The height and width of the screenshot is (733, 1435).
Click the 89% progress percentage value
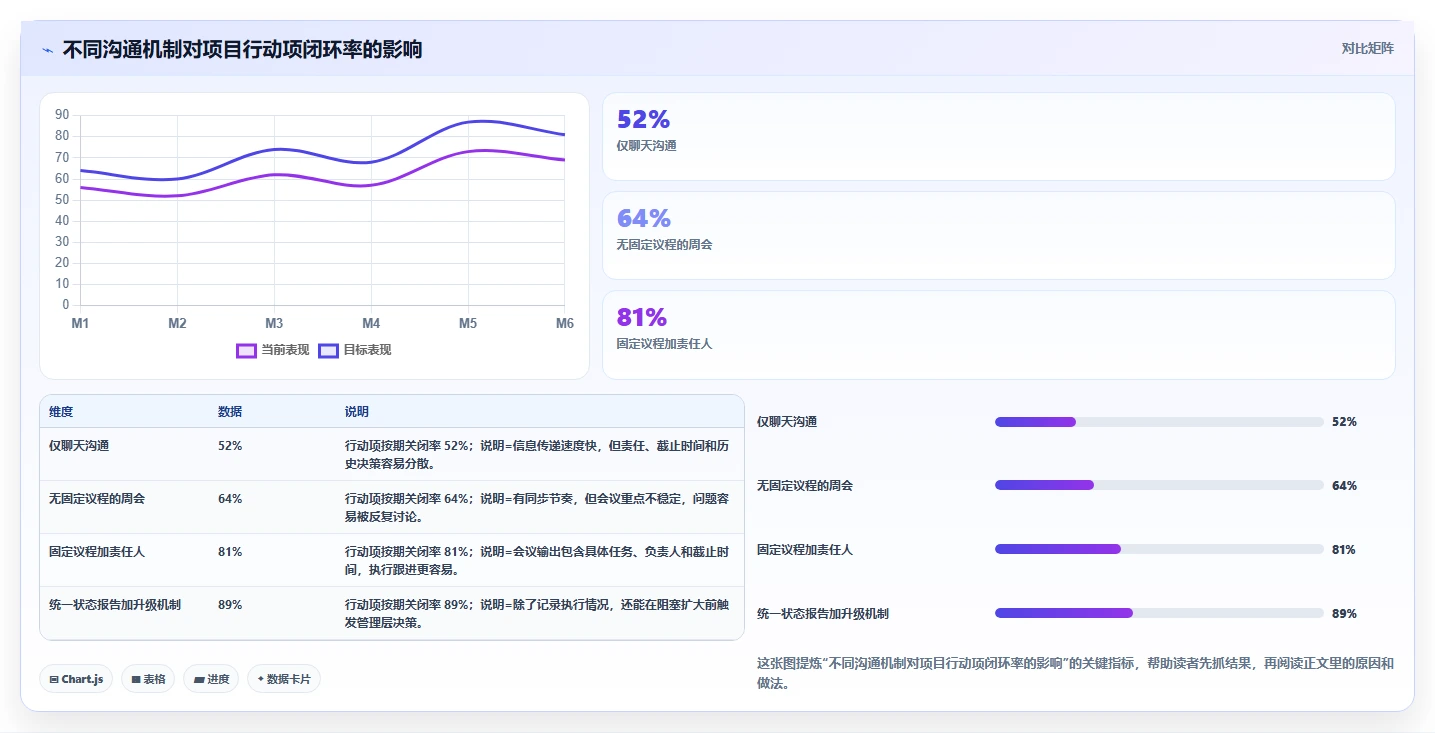click(1344, 613)
